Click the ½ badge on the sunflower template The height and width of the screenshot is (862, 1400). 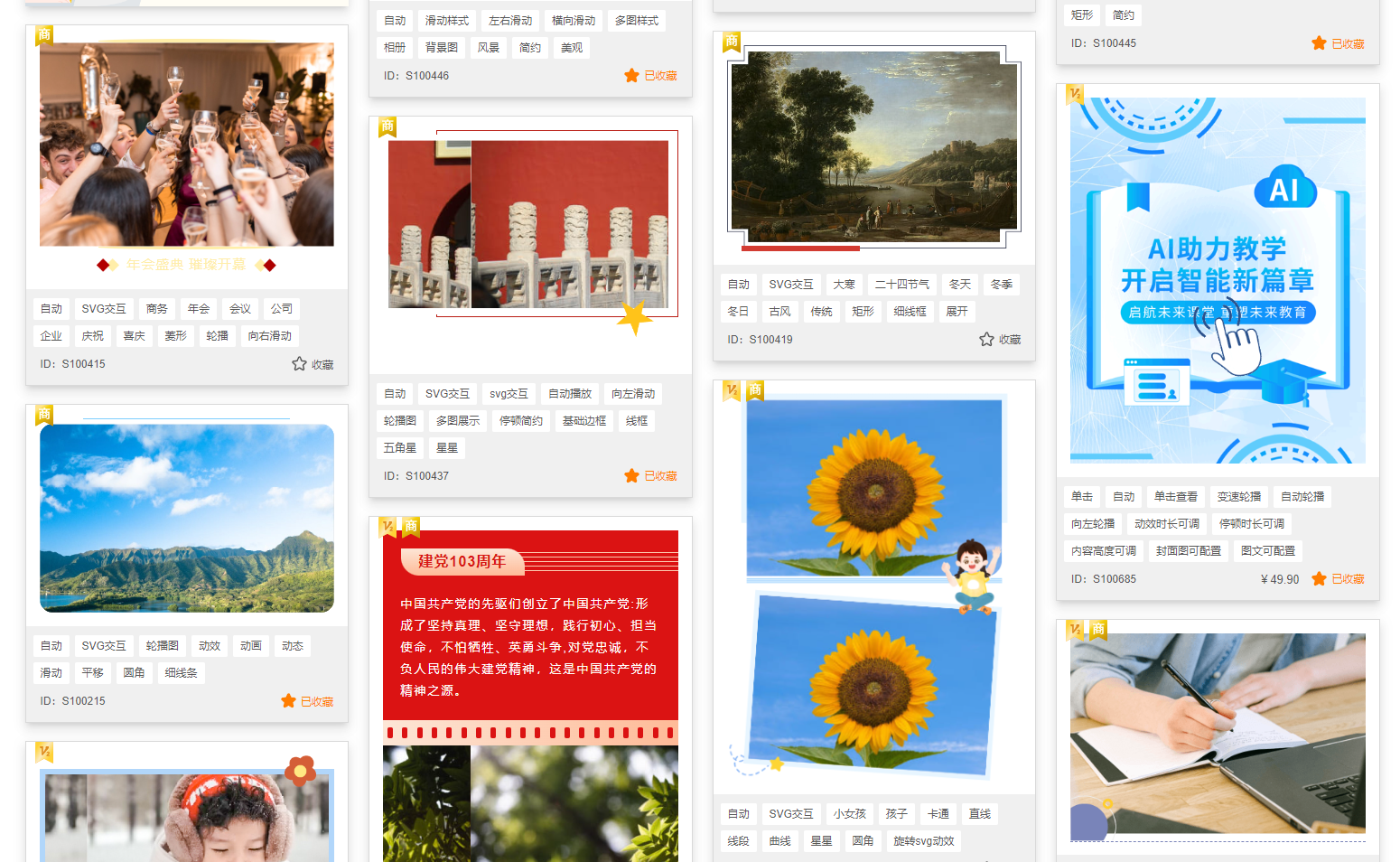click(x=733, y=390)
